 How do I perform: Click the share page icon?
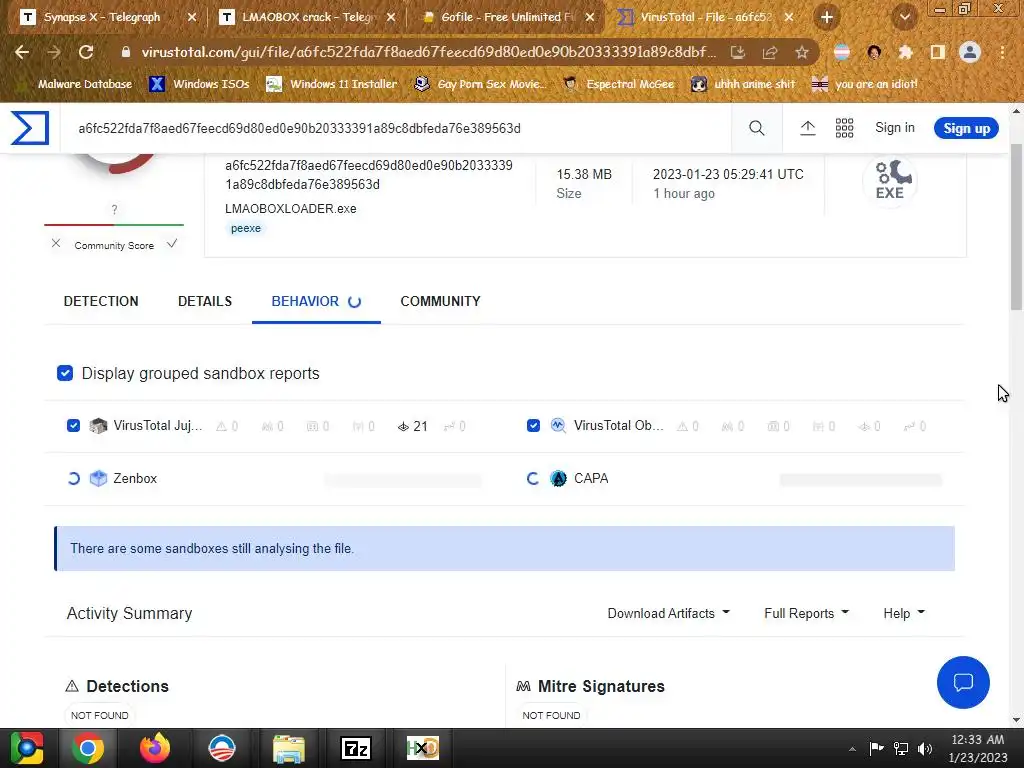(770, 52)
